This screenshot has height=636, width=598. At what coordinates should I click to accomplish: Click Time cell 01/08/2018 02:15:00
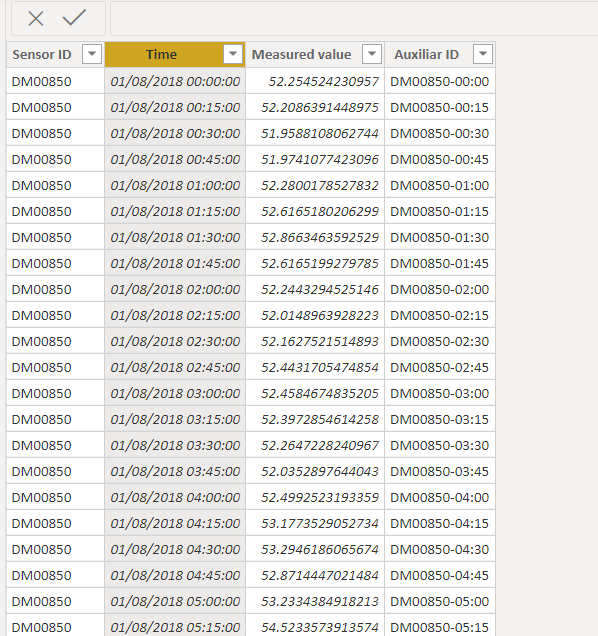point(175,315)
